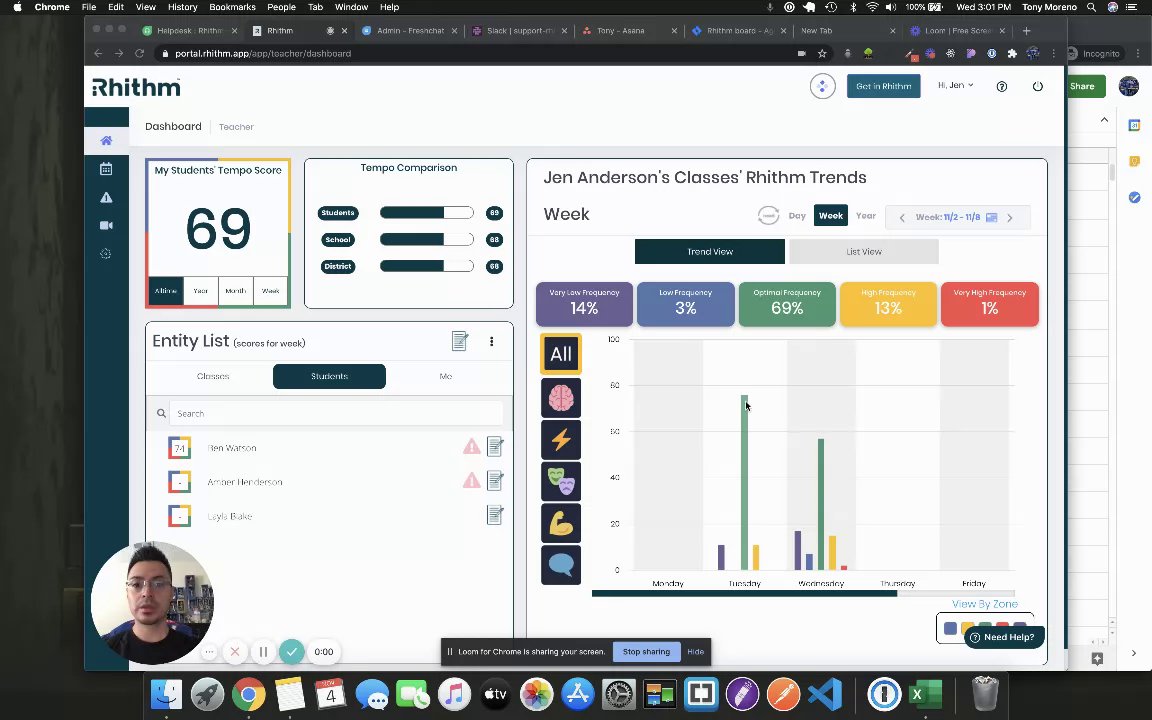This screenshot has width=1152, height=720.
Task: Open the calendar icon in sidebar
Action: 106,169
